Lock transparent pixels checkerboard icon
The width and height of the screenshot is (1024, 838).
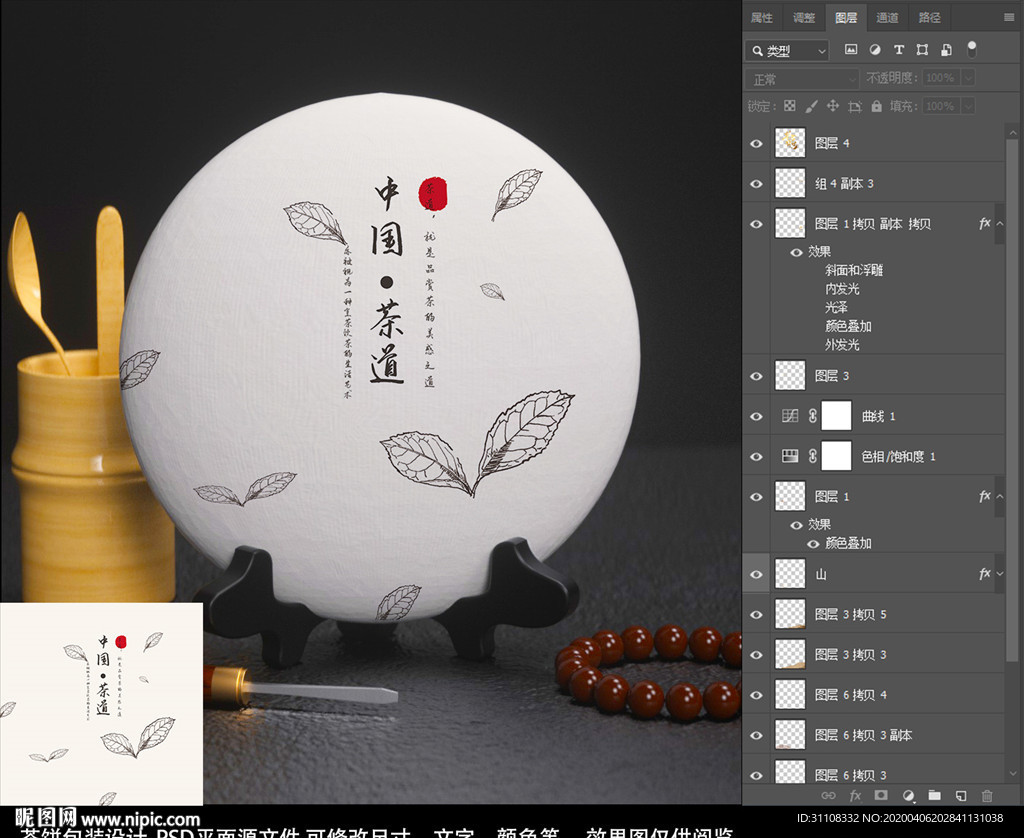click(x=790, y=106)
